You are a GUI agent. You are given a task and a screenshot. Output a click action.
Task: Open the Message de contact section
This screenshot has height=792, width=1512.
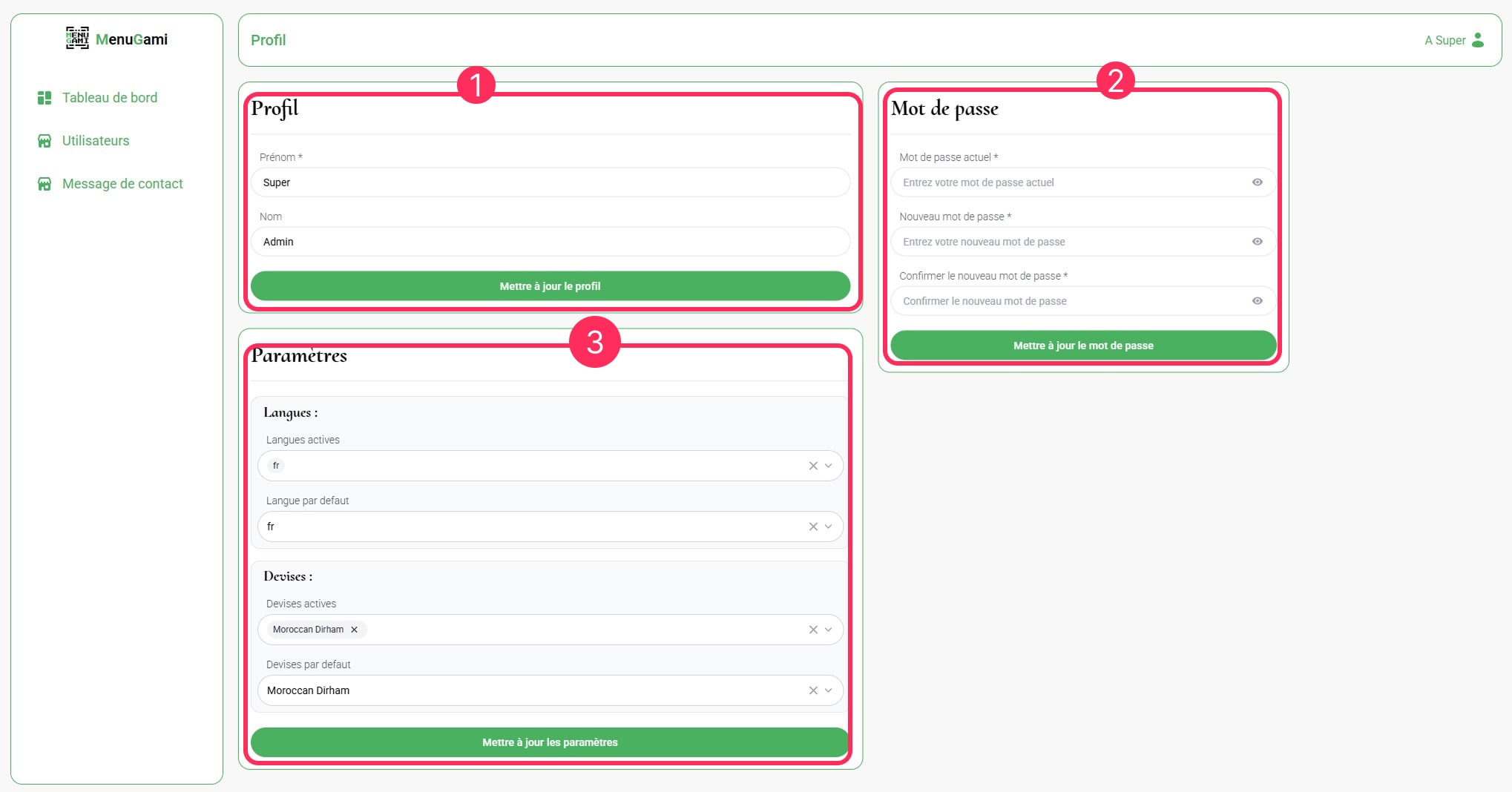tap(122, 183)
